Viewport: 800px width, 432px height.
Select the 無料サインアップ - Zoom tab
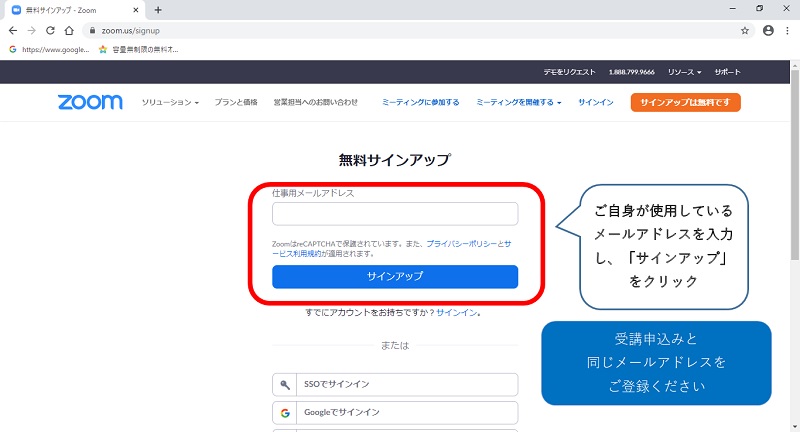[76, 10]
